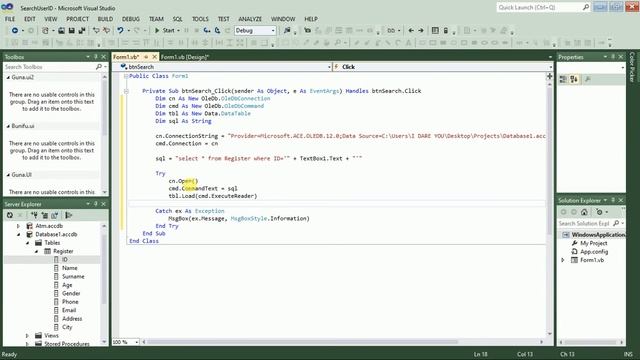
Task: Expand the Form1.vb node in Solution Explorer
Action: pos(563,260)
